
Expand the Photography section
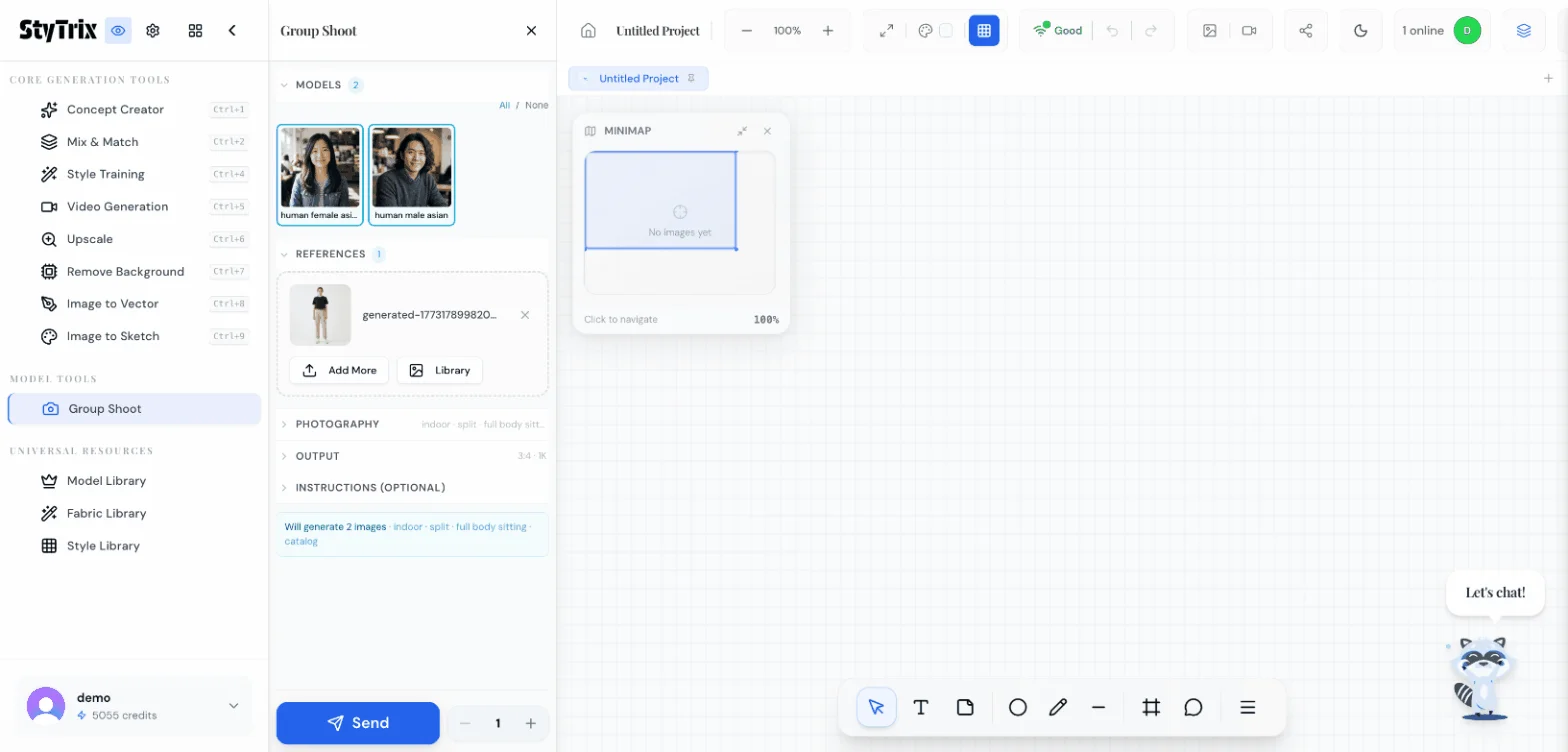tap(337, 424)
